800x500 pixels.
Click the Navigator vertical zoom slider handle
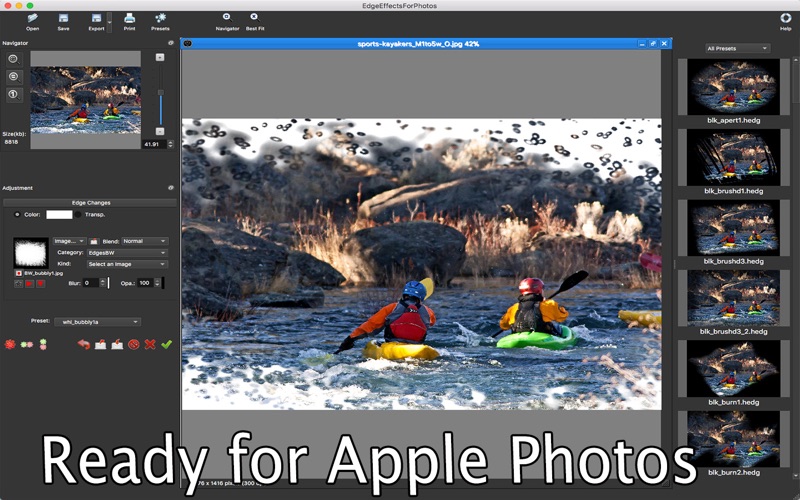click(x=160, y=93)
